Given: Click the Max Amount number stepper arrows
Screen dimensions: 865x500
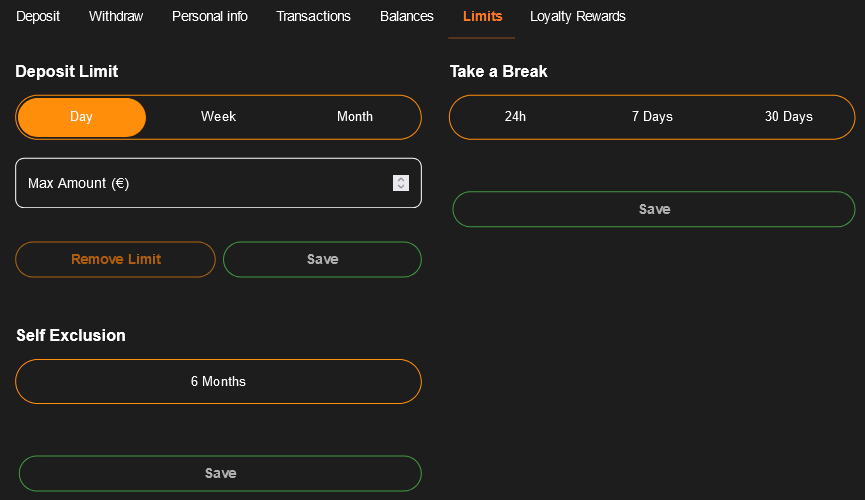Looking at the screenshot, I should tap(401, 183).
